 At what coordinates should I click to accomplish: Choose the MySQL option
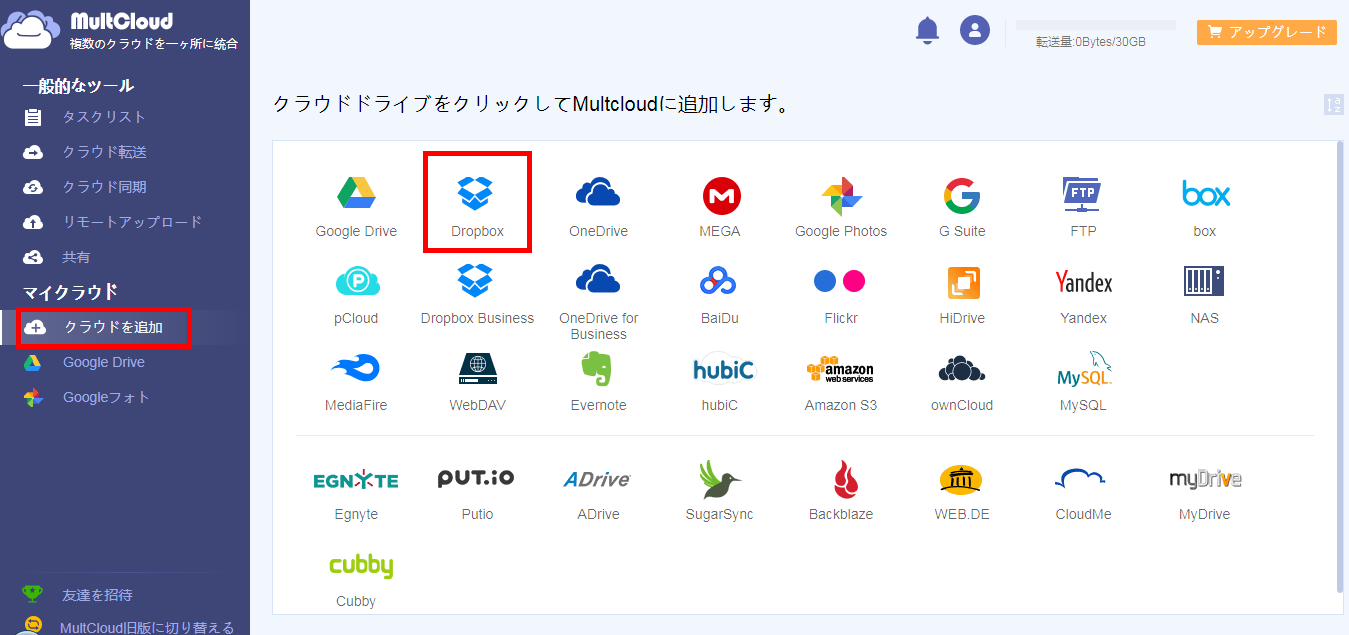[x=1083, y=381]
